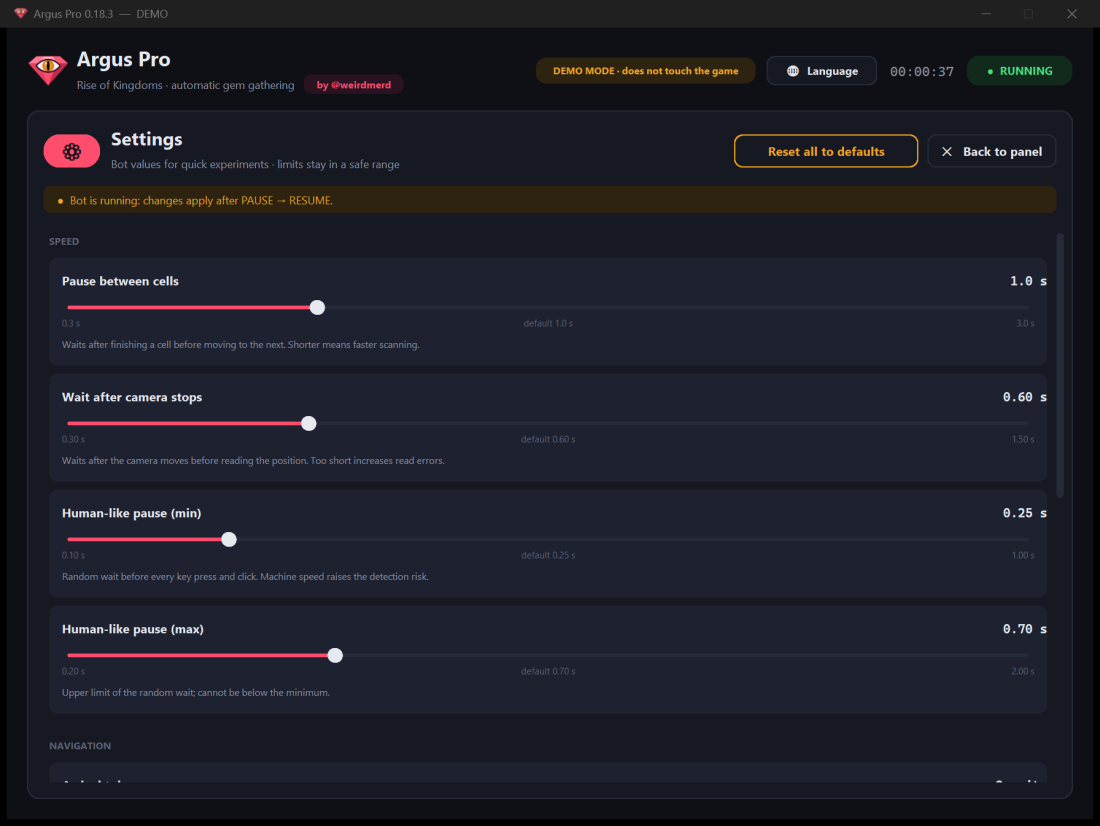Click the Argus Pro gem eye logo
The width and height of the screenshot is (1100, 826).
pos(48,69)
